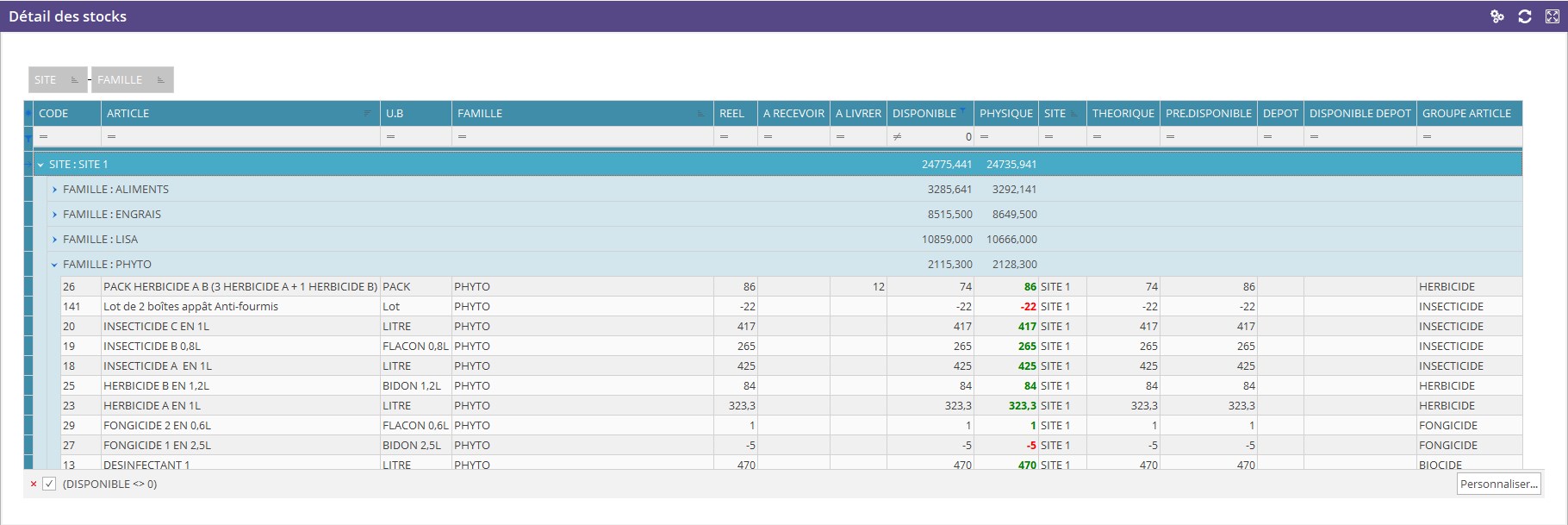Image resolution: width=1568 pixels, height=525 pixels.
Task: Click the fullscreen expand icon
Action: click(1552, 16)
